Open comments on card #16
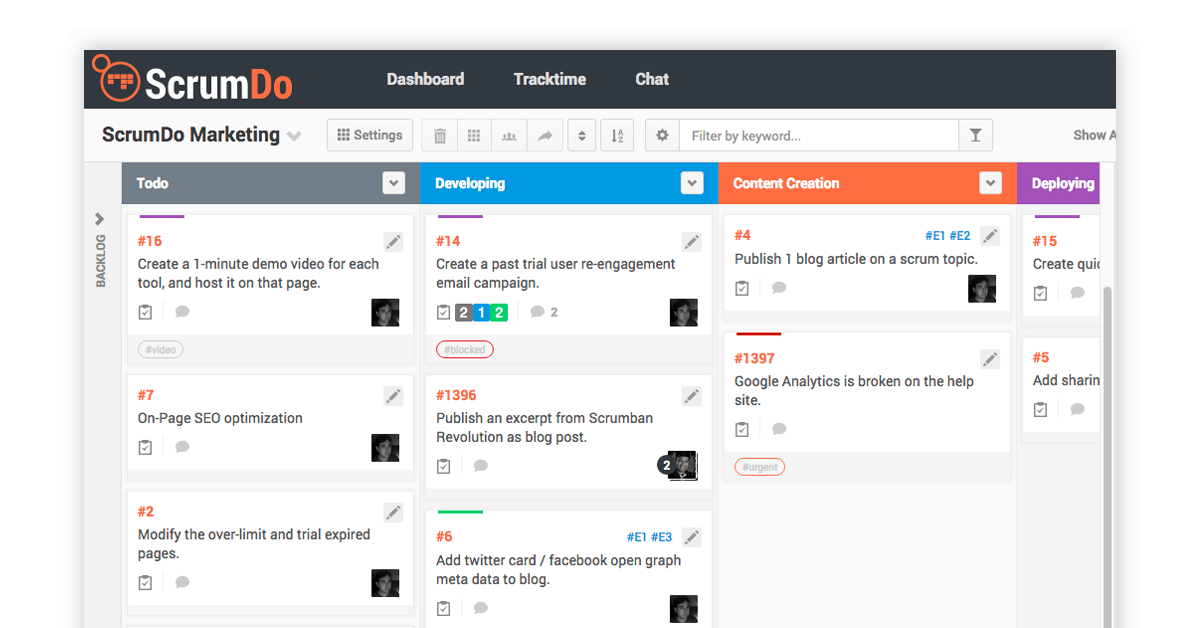This screenshot has width=1200, height=628. pos(182,312)
